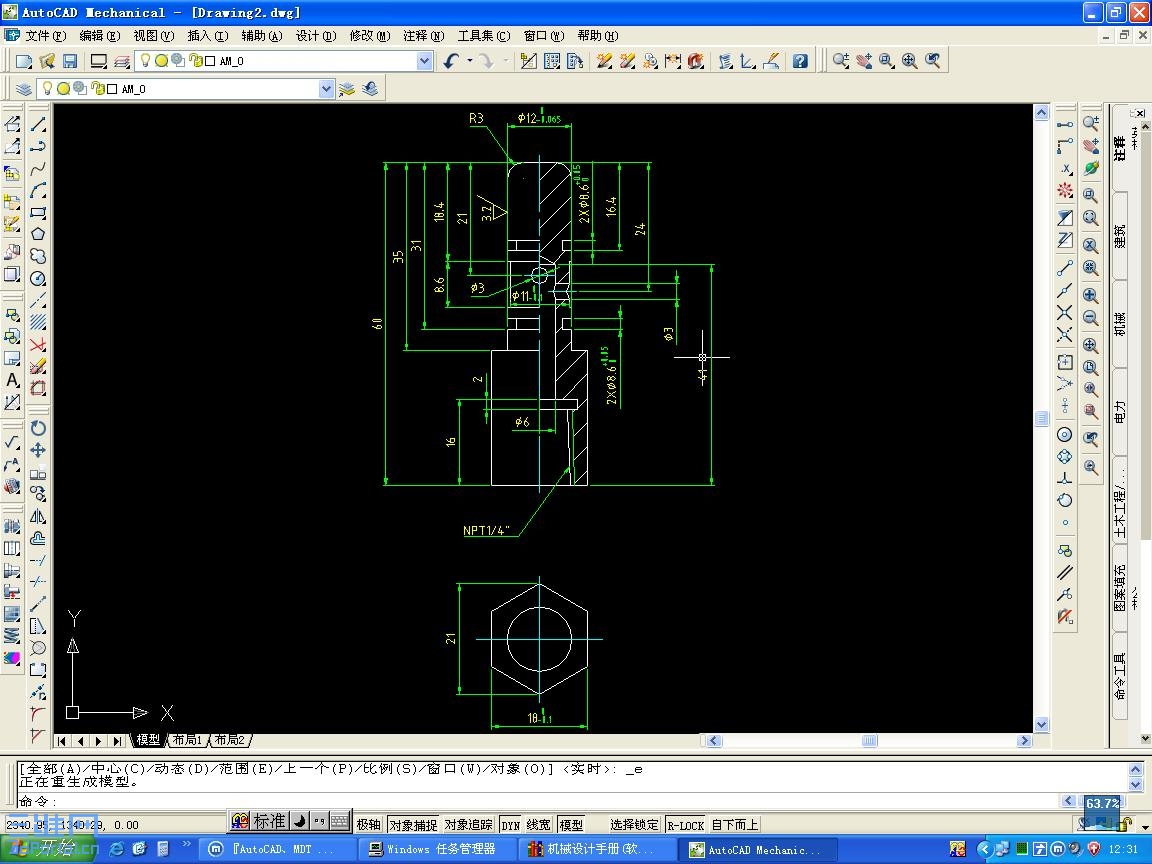Viewport: 1152px width, 864px height.
Task: Toggle DYN dynamic input in status bar
Action: coord(511,825)
